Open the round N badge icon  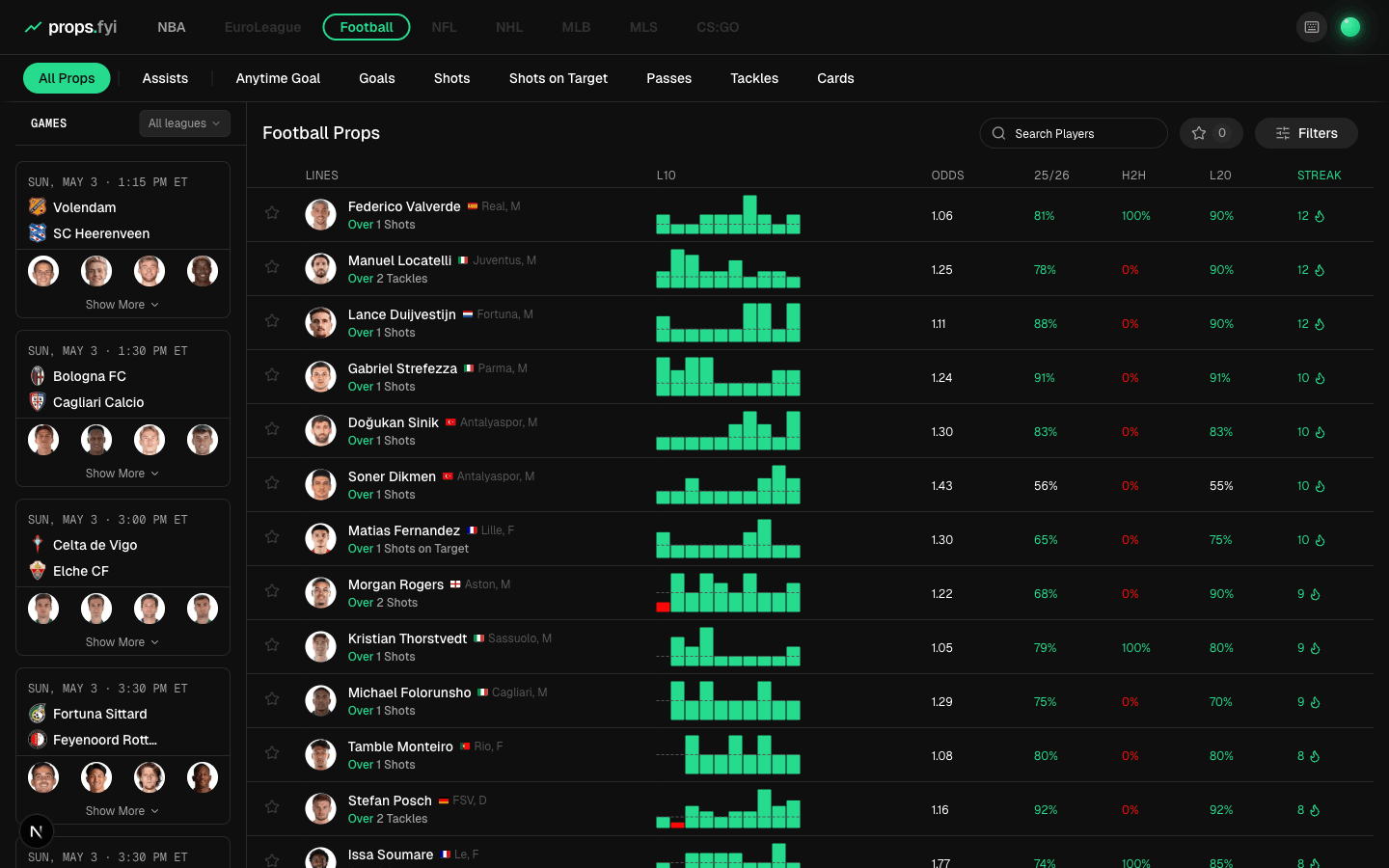pos(37,831)
